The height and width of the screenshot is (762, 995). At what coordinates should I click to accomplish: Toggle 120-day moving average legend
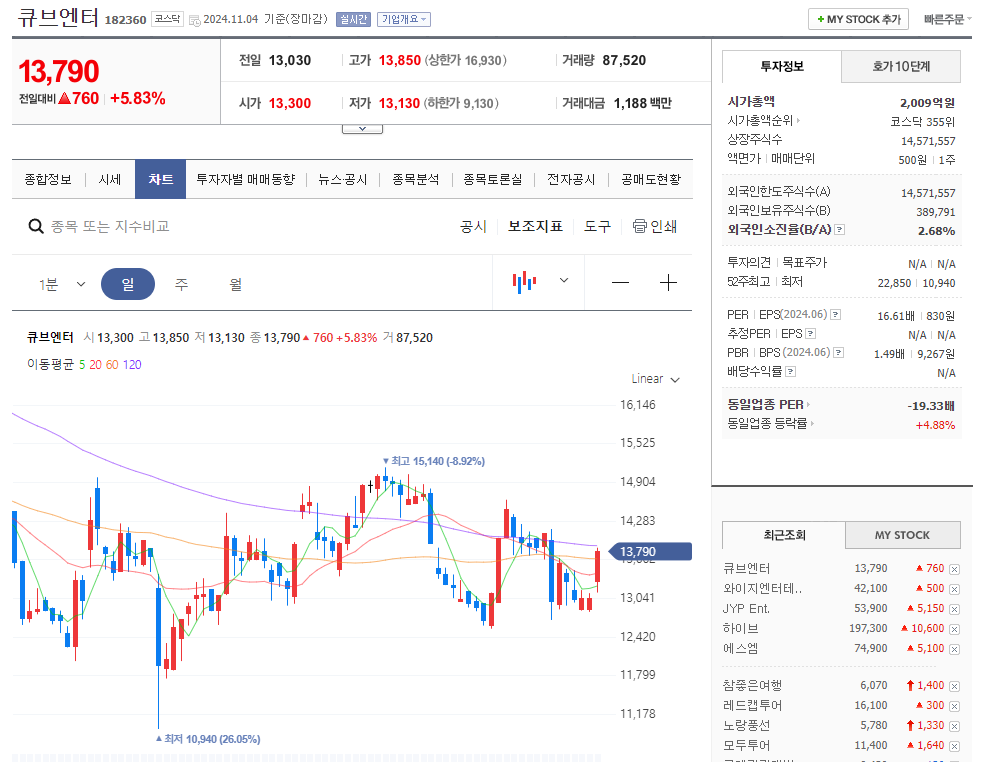pyautogui.click(x=132, y=364)
